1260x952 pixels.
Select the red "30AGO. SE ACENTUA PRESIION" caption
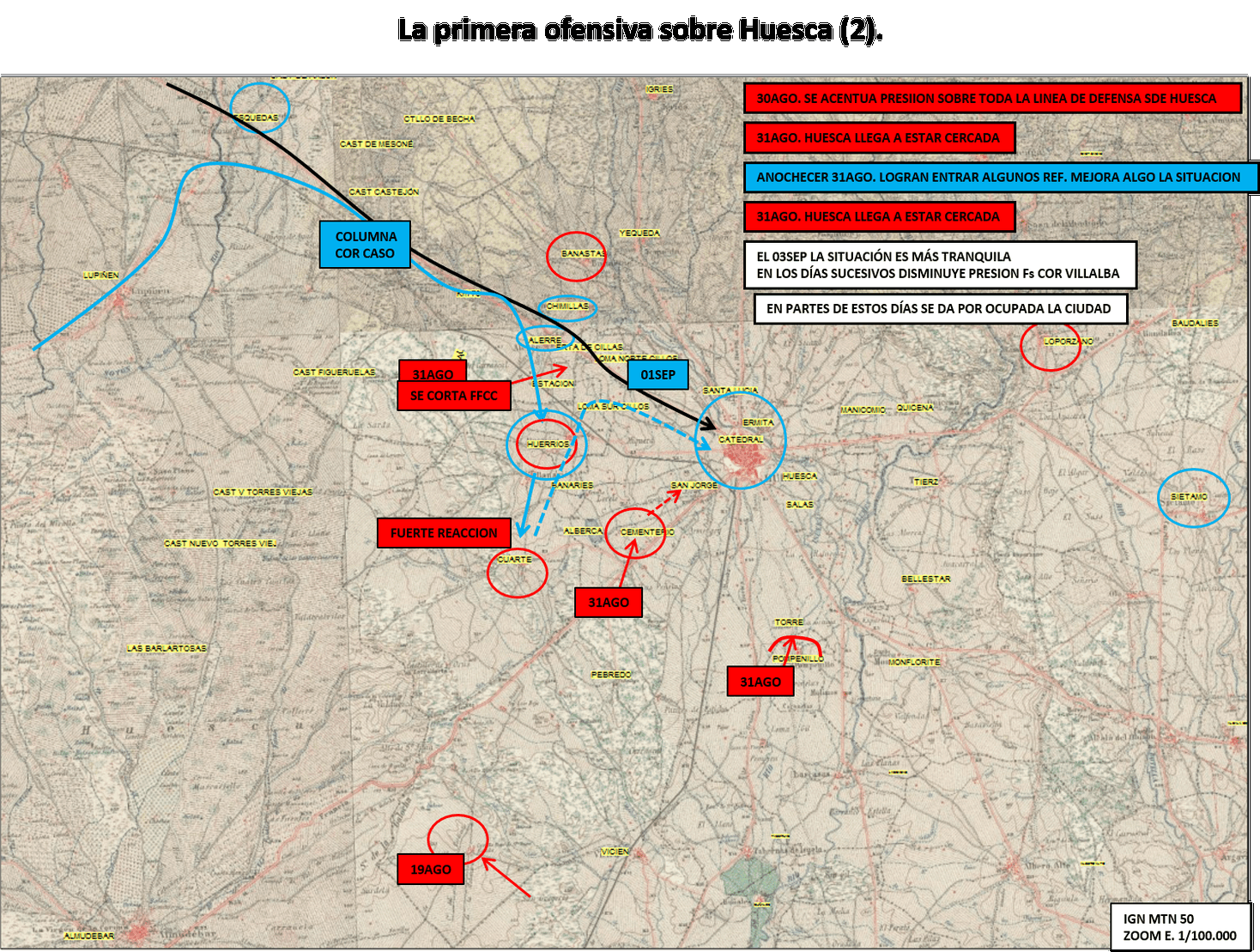993,98
